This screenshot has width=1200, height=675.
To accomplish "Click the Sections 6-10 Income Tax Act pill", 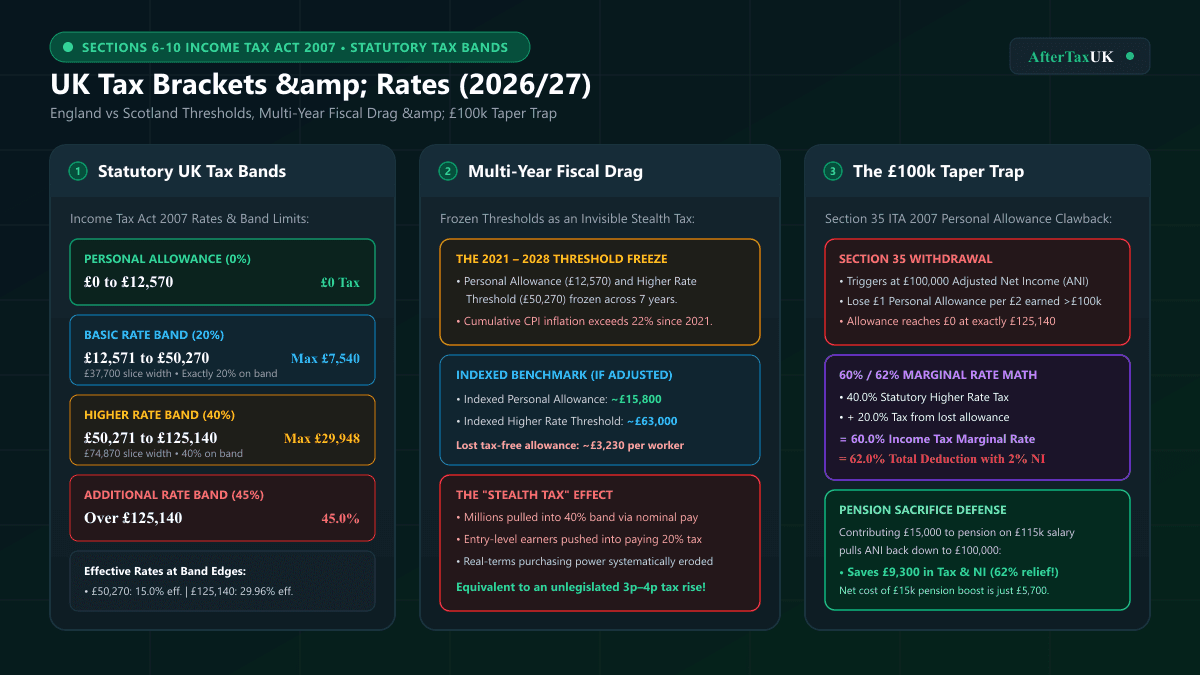I will tap(289, 47).
